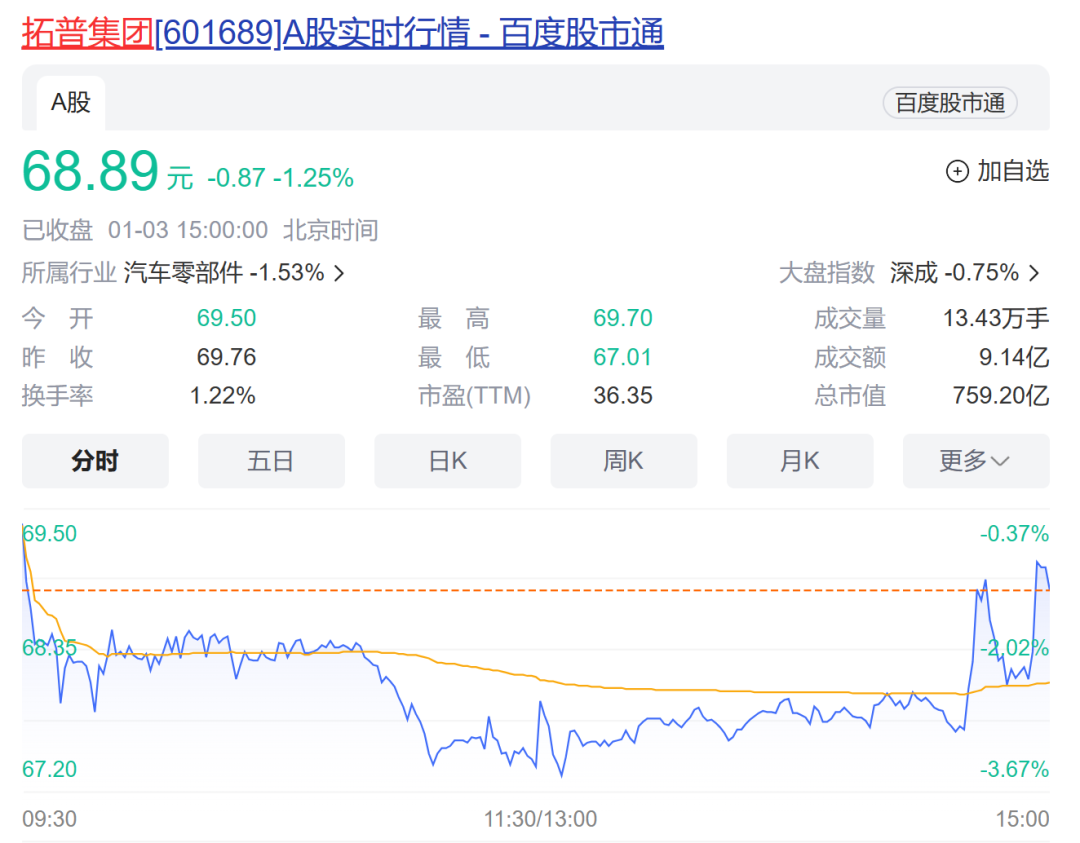Open the 深成 -0.75% index link
Screen dimensions: 1080x843
coord(954,273)
